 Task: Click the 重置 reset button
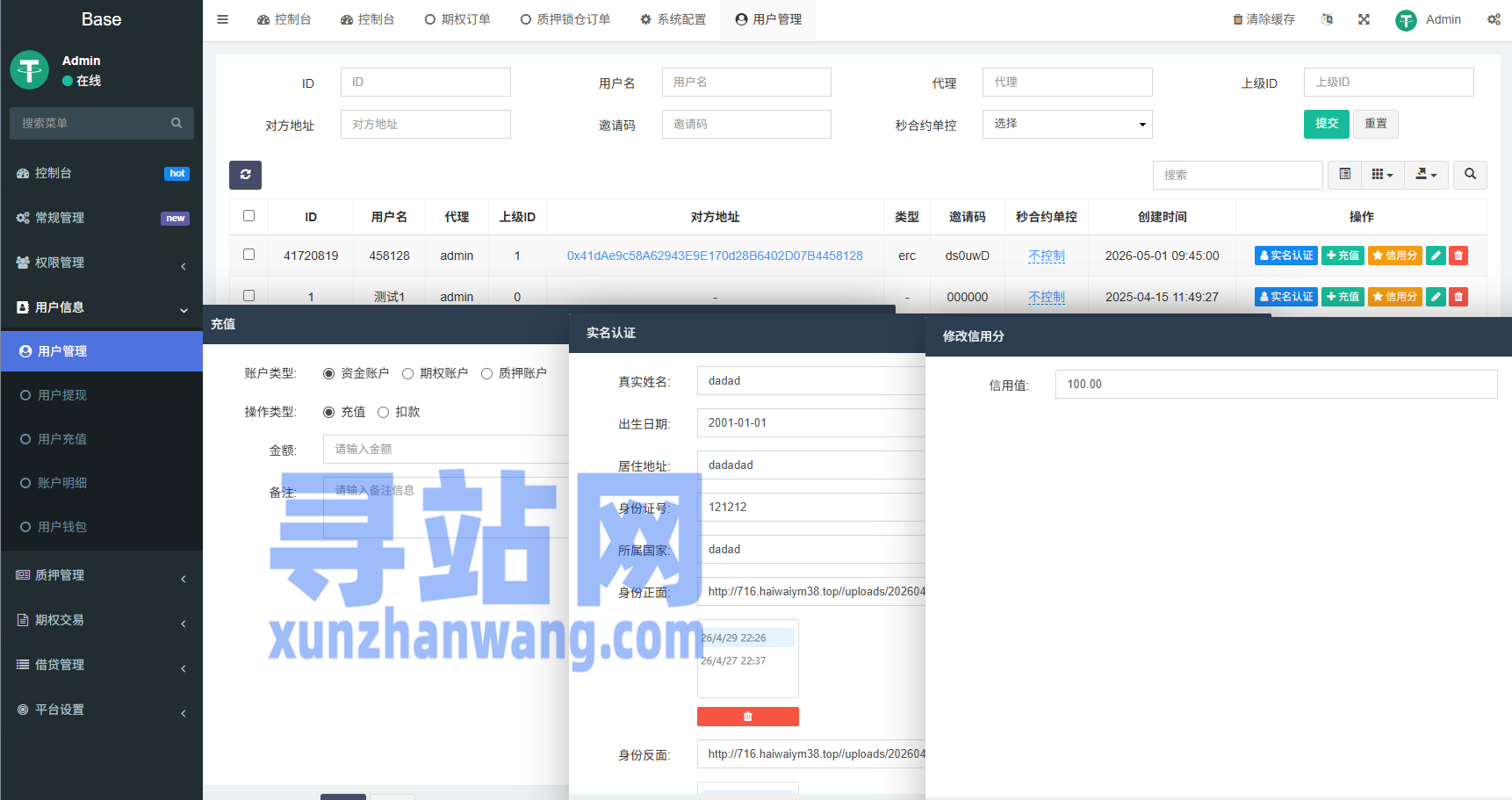(x=1376, y=124)
